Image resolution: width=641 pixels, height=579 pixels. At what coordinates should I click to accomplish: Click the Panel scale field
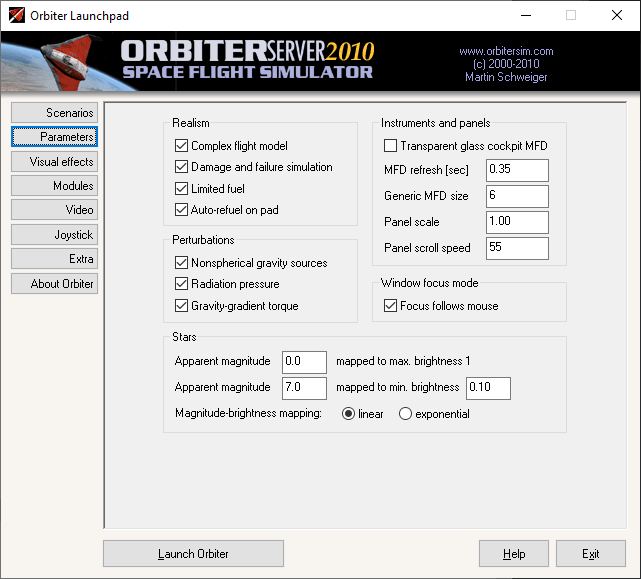click(517, 222)
